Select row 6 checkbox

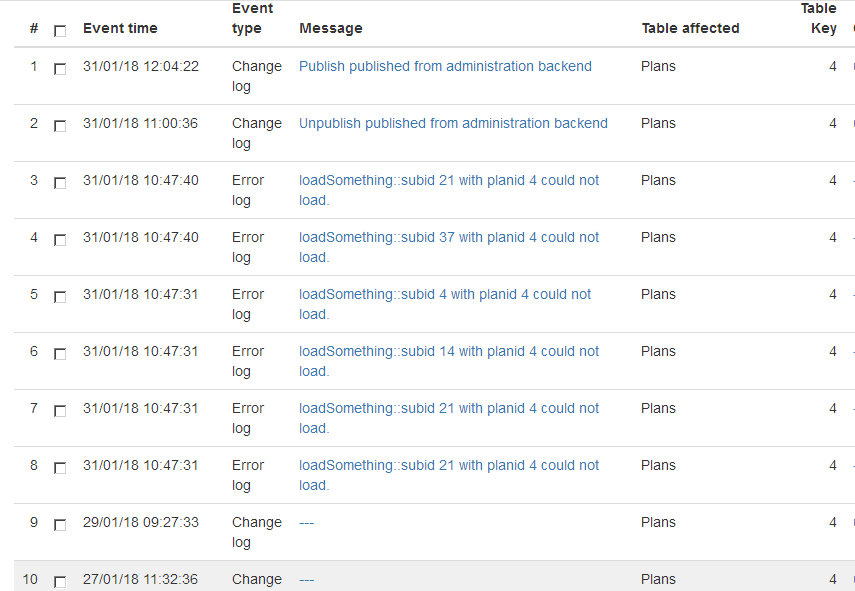click(x=60, y=354)
